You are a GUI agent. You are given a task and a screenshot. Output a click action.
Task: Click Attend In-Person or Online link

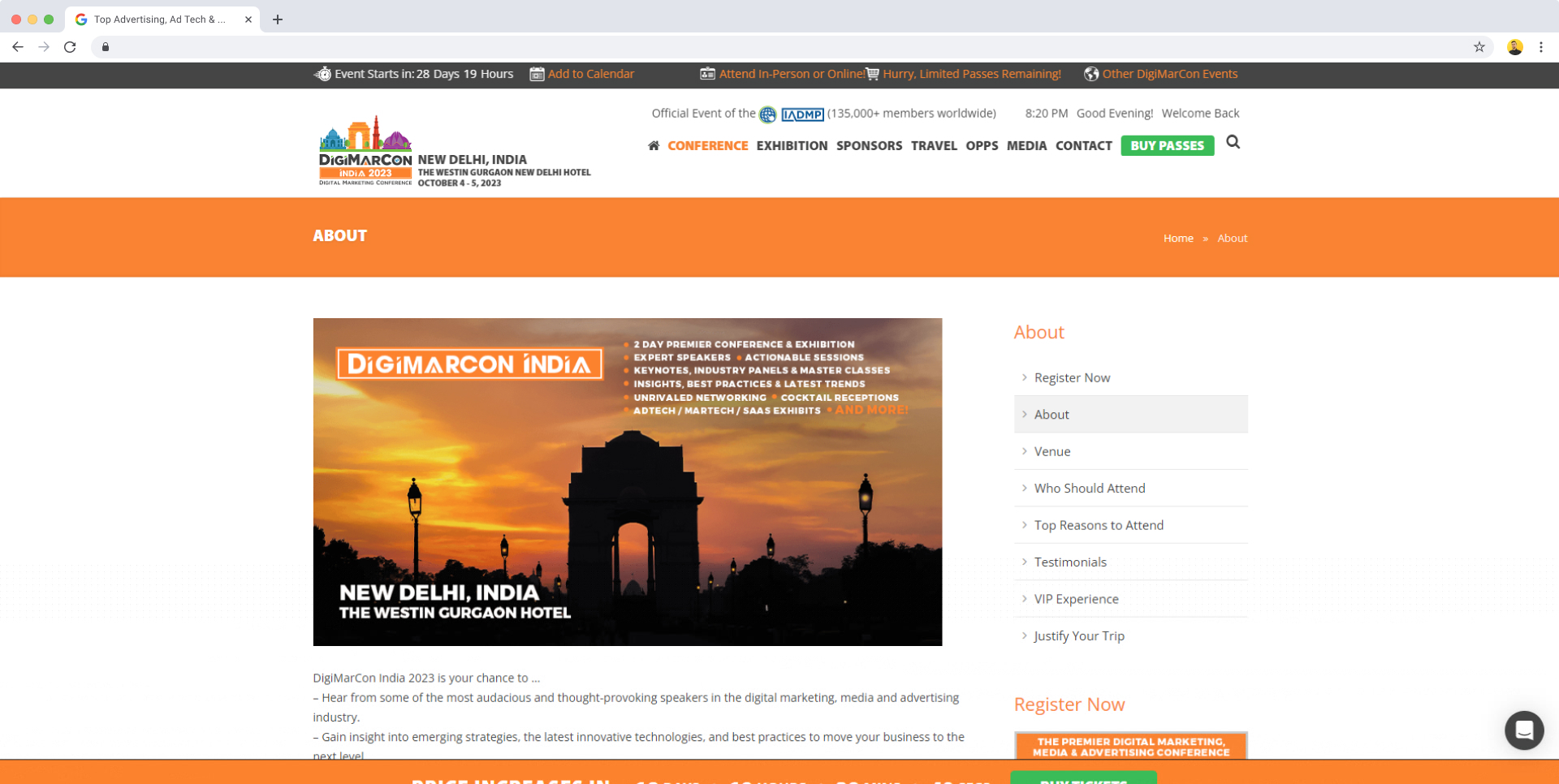tap(792, 74)
